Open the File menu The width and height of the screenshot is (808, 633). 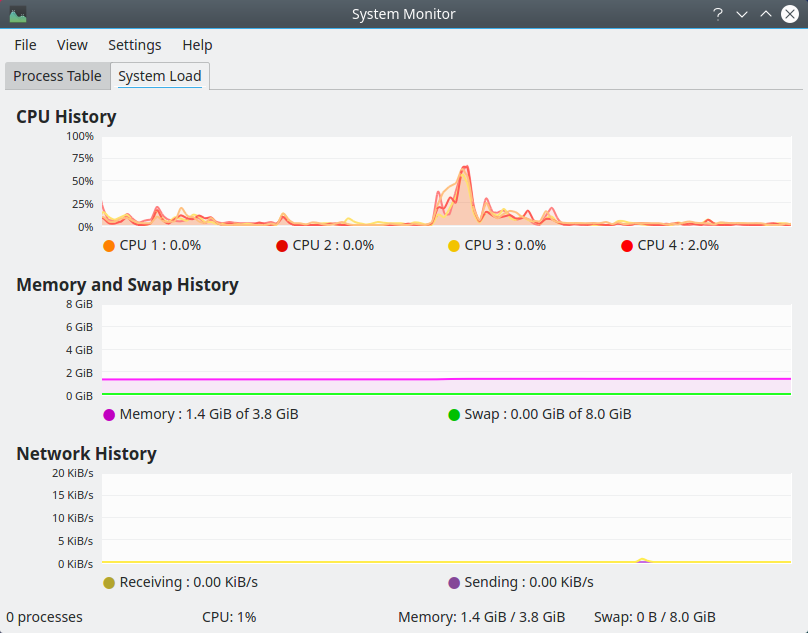[x=25, y=45]
